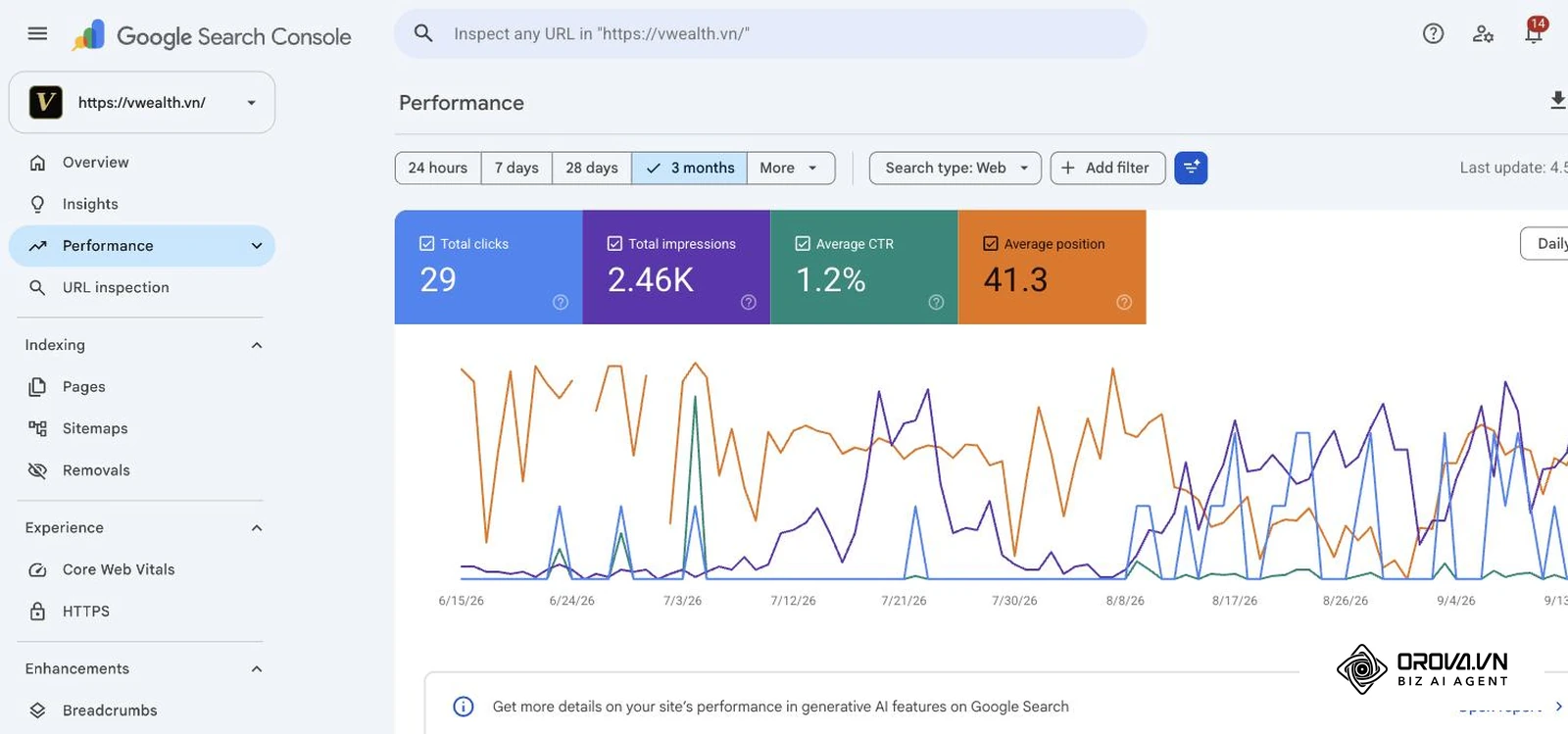Open the Breadcrumbs enhancement report
Image resolution: width=1568 pixels, height=734 pixels.
click(142, 710)
